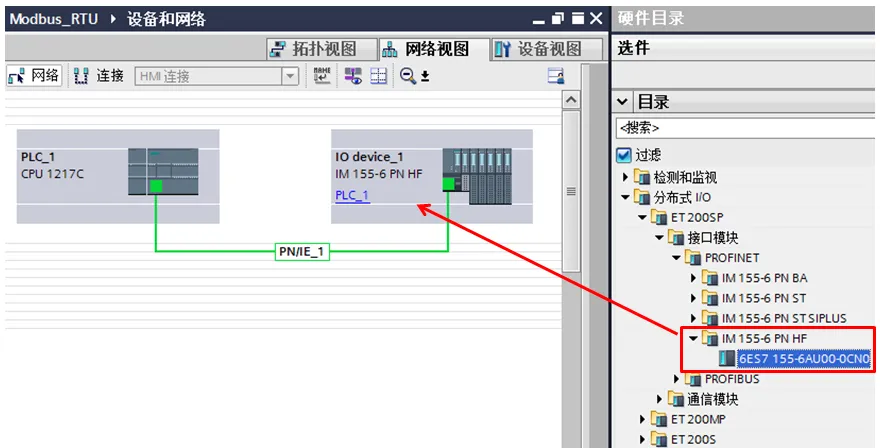The height and width of the screenshot is (448, 880).
Task: Click the PLC_1 assignment link on IO device_1
Action: tap(352, 195)
